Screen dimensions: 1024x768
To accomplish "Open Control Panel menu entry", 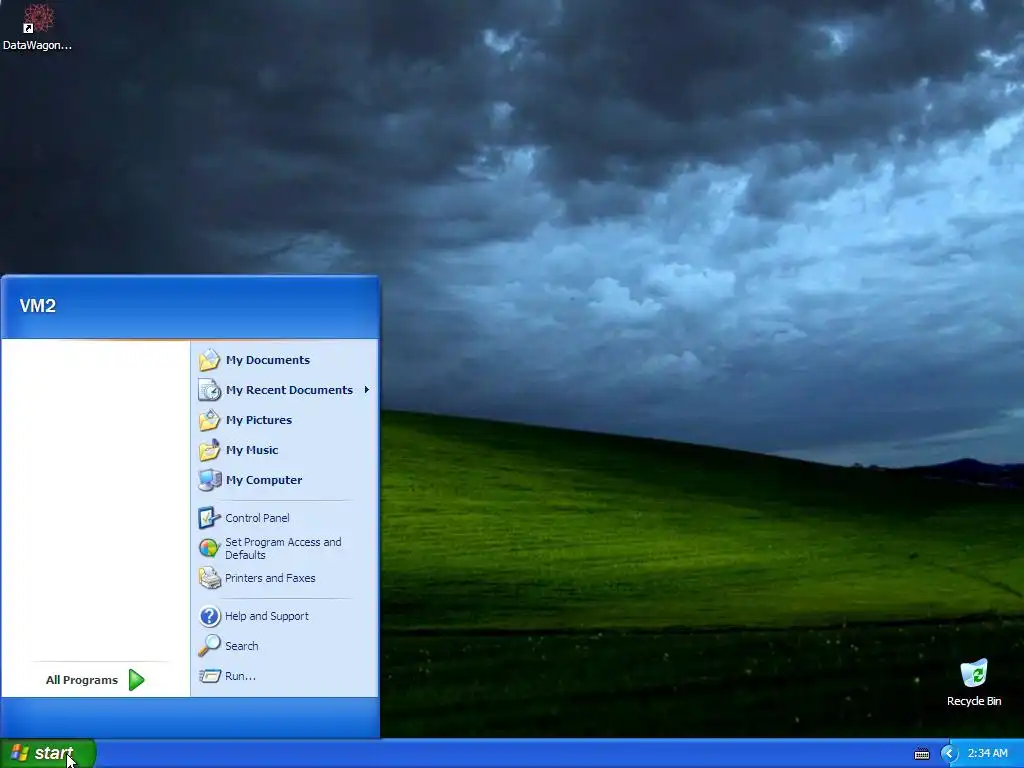I will tap(285, 518).
